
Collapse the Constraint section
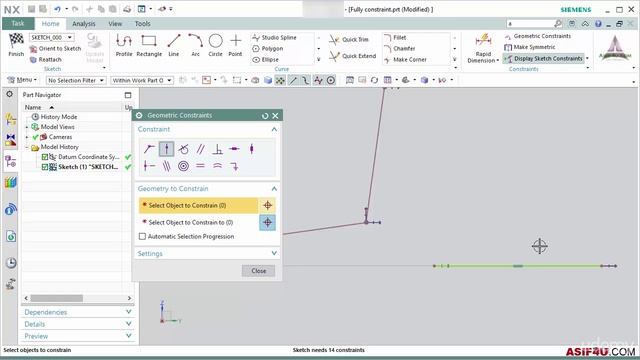(274, 129)
